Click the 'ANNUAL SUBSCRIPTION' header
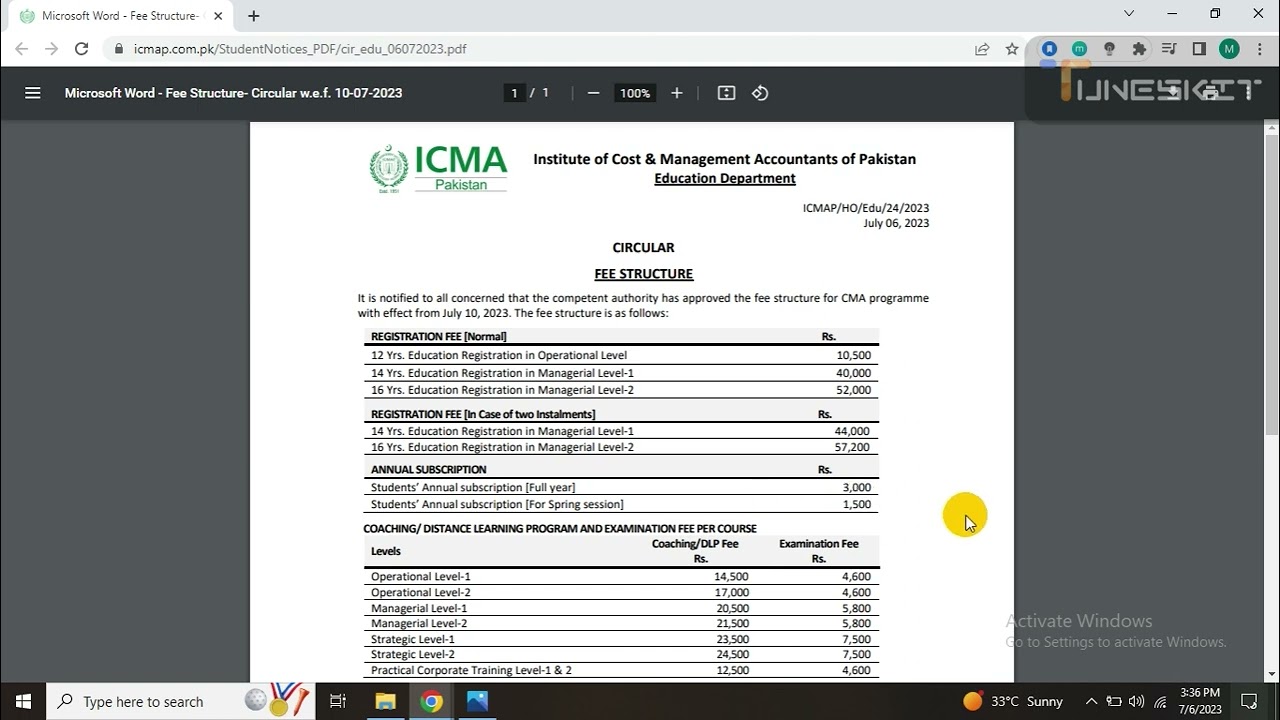Image resolution: width=1280 pixels, height=720 pixels. pos(428,470)
